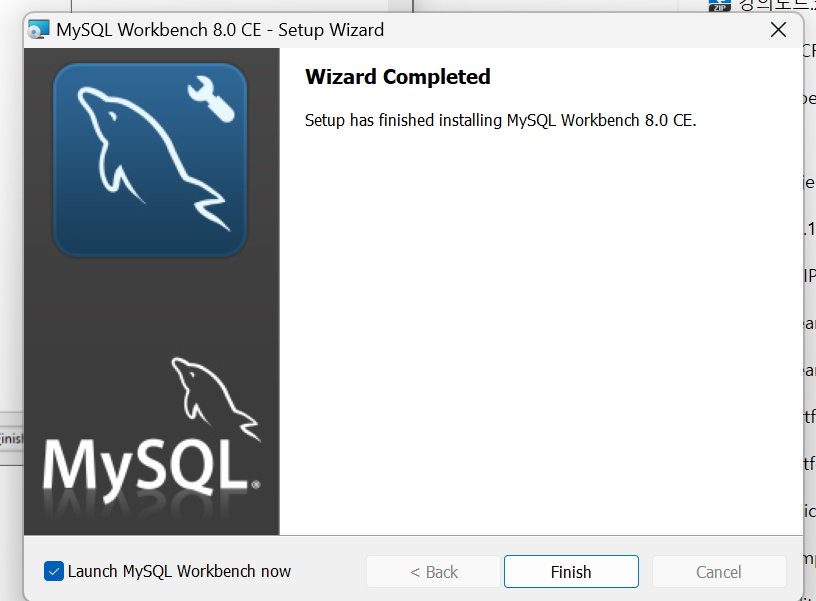Click the MySQL Workbench dolphin logo
The width and height of the screenshot is (816, 601).
tap(150, 160)
